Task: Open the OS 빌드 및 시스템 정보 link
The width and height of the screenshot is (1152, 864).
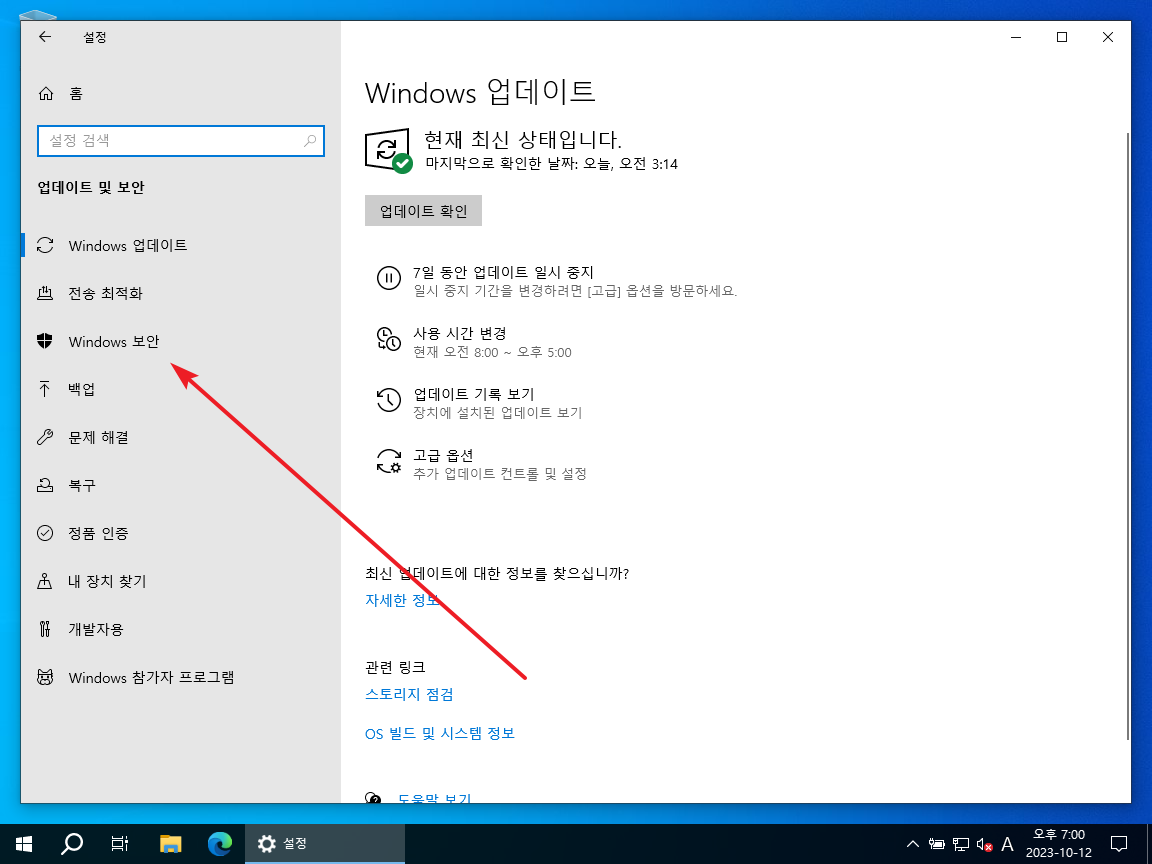Action: [440, 733]
